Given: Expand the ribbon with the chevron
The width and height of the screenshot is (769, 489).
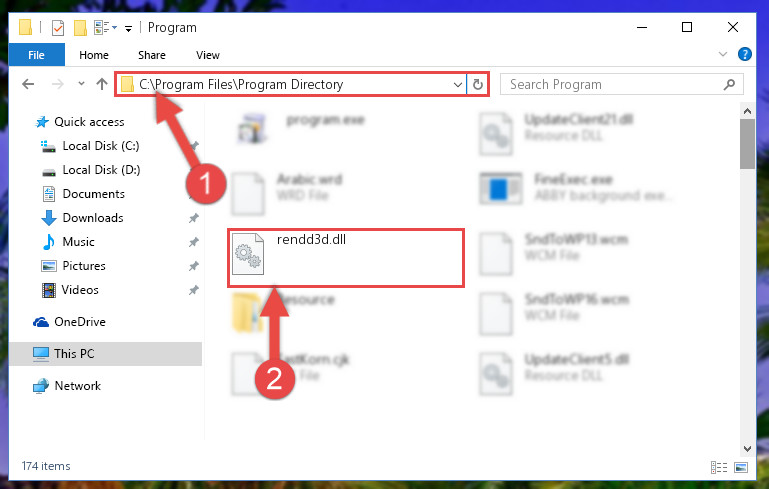Looking at the screenshot, I should tap(722, 54).
